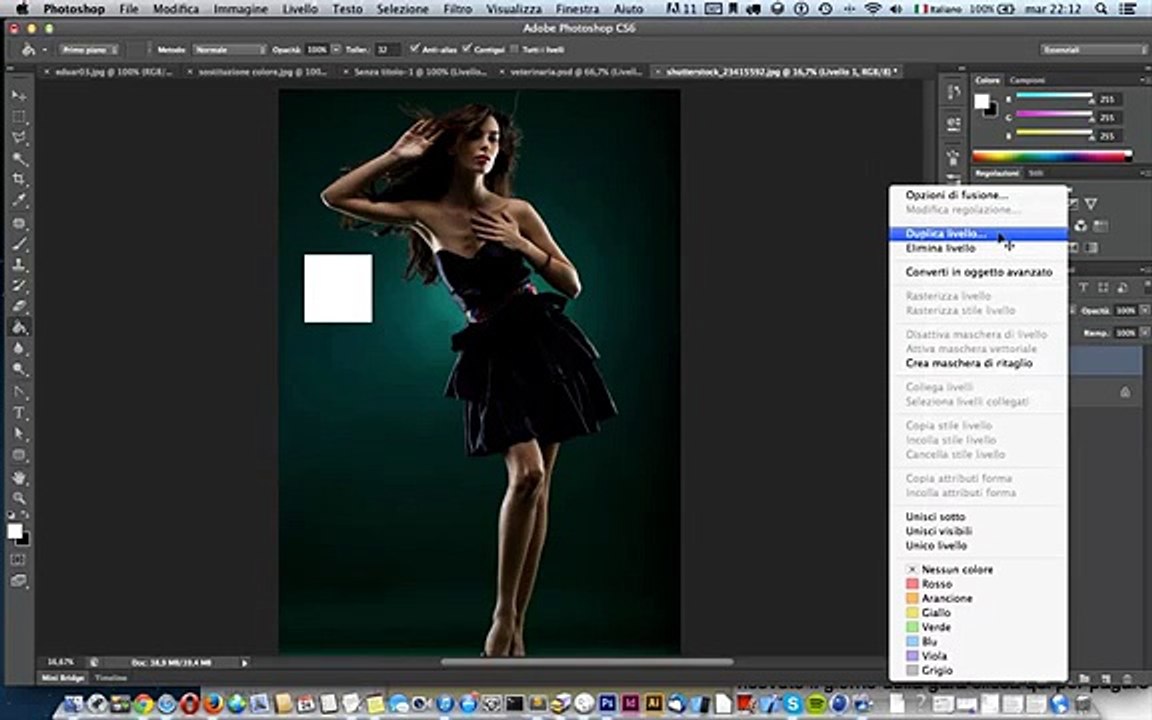1152x720 pixels.
Task: Switch to the Mini Bridge tab
Action: [x=62, y=678]
